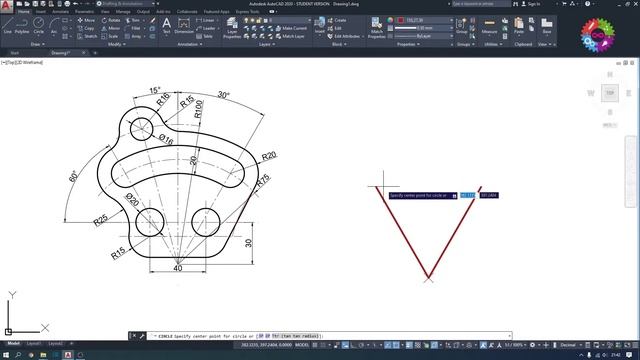This screenshot has height=360, width=640.
Task: Switch to the Manage ribbon tab
Action: pos(123,12)
